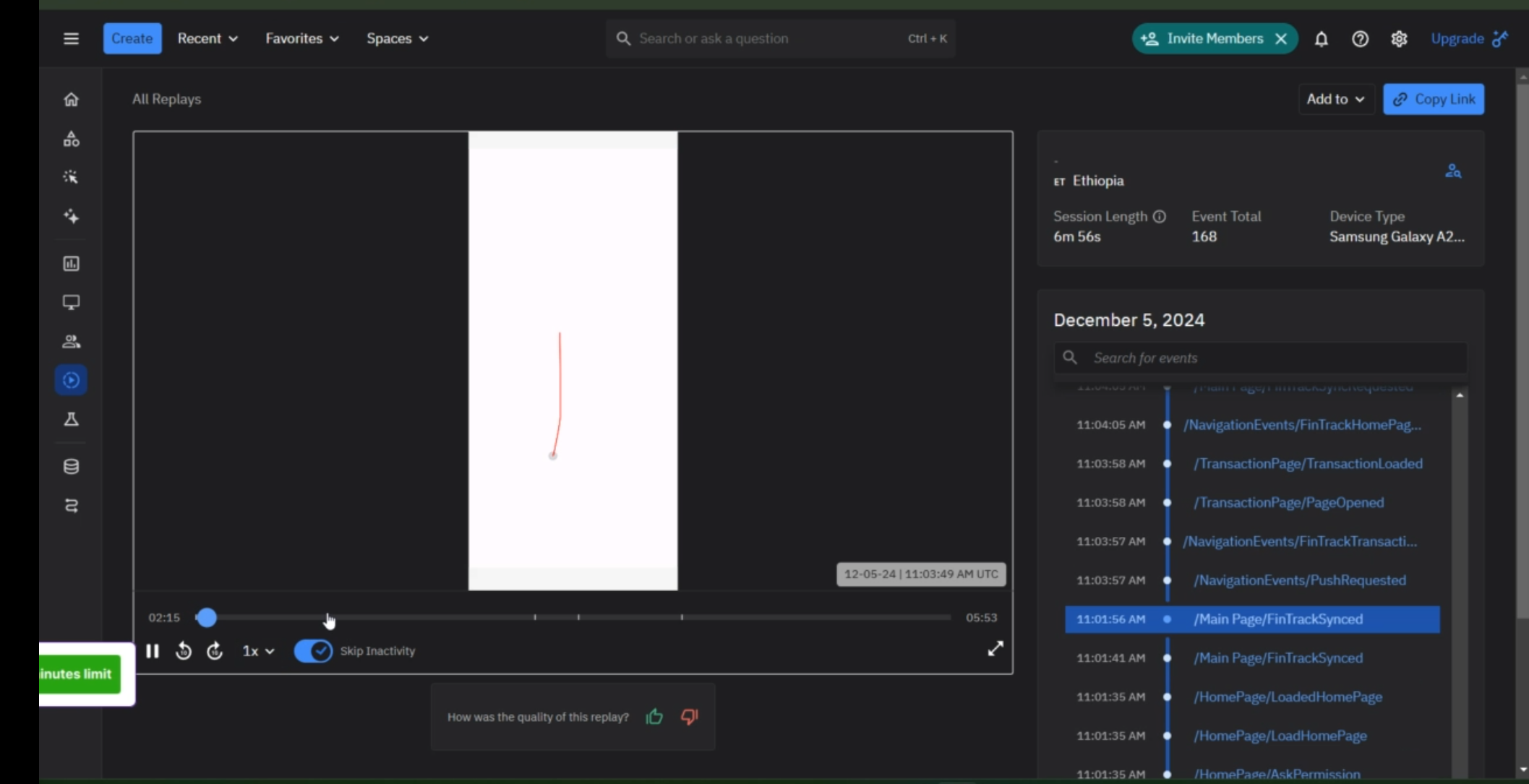Open the Experiment flask icon

[x=71, y=419]
